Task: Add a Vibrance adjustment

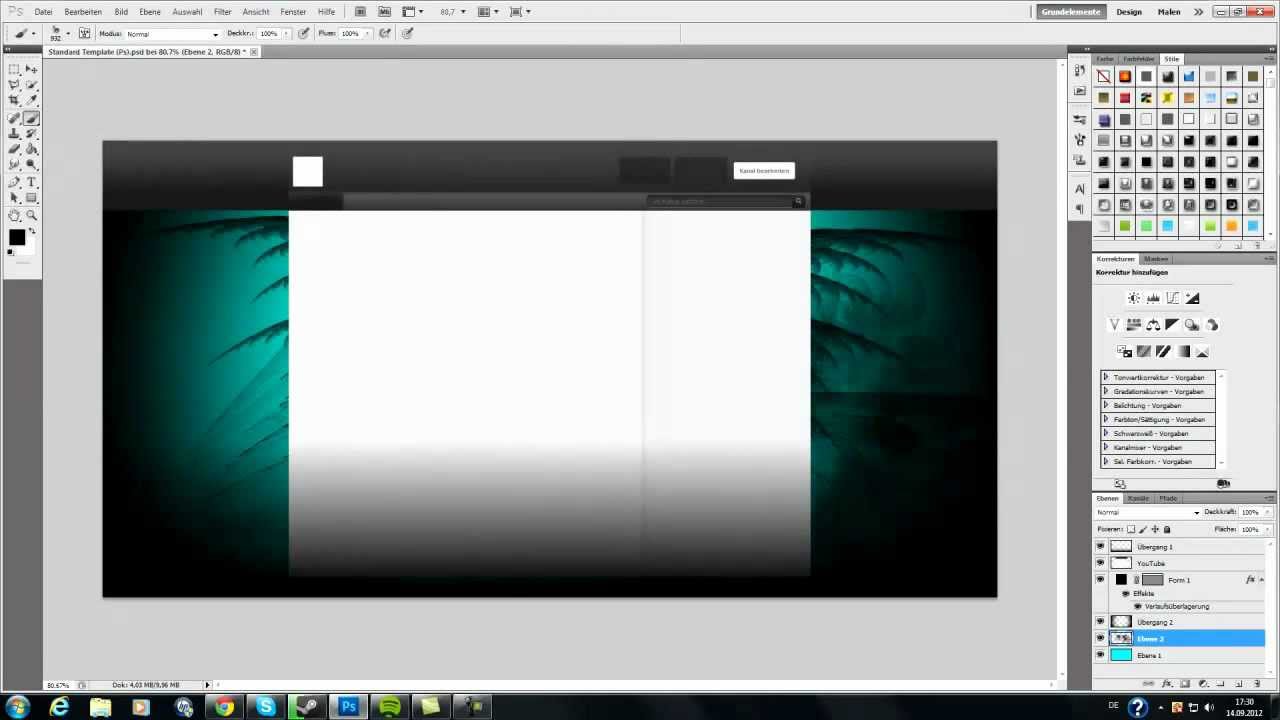Action: point(1114,325)
